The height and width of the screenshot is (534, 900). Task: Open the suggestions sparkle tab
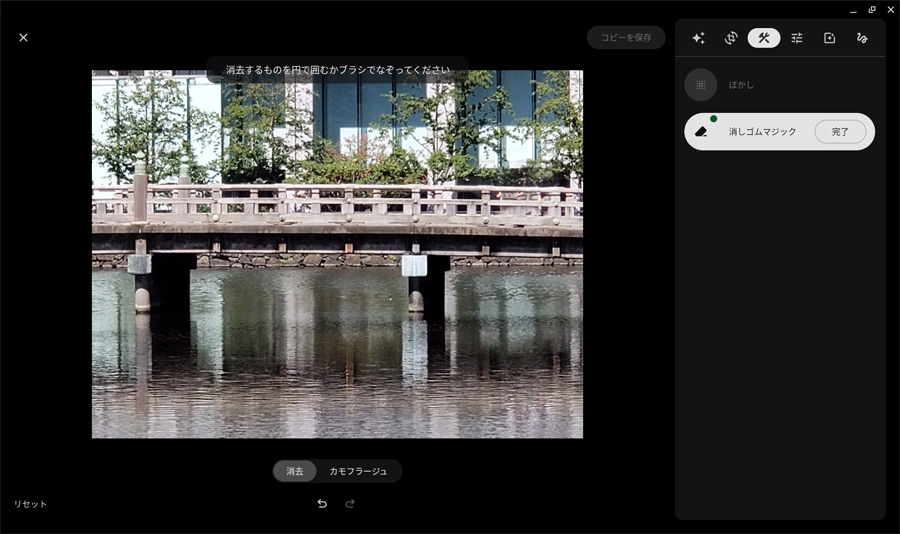[698, 38]
